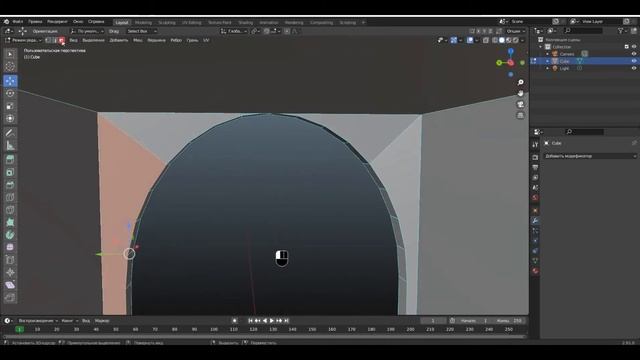Screen dimensions: 640x360
Task: Open the File menu
Action: click(x=18, y=22)
